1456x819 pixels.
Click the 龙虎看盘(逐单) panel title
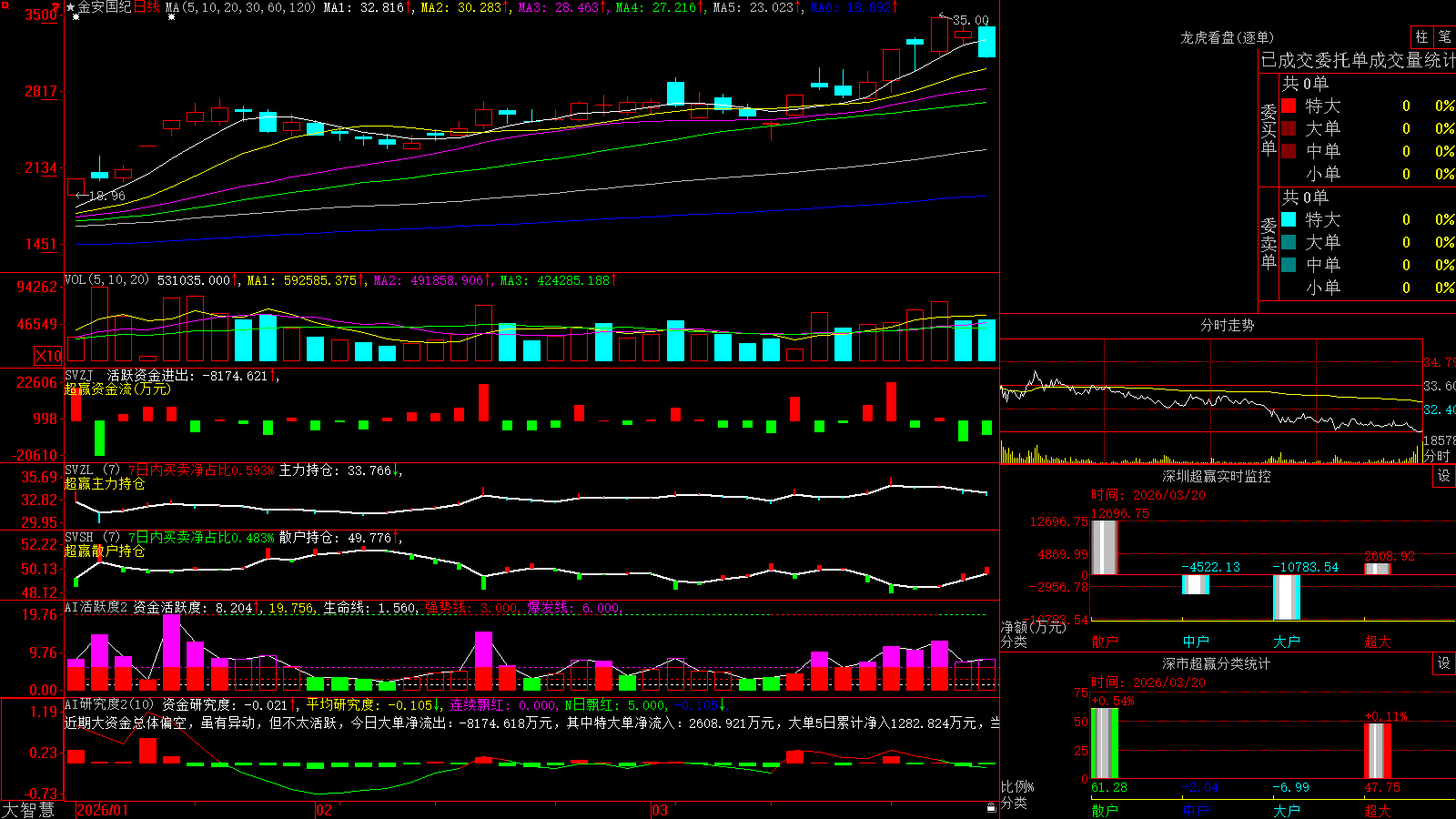(x=1228, y=37)
